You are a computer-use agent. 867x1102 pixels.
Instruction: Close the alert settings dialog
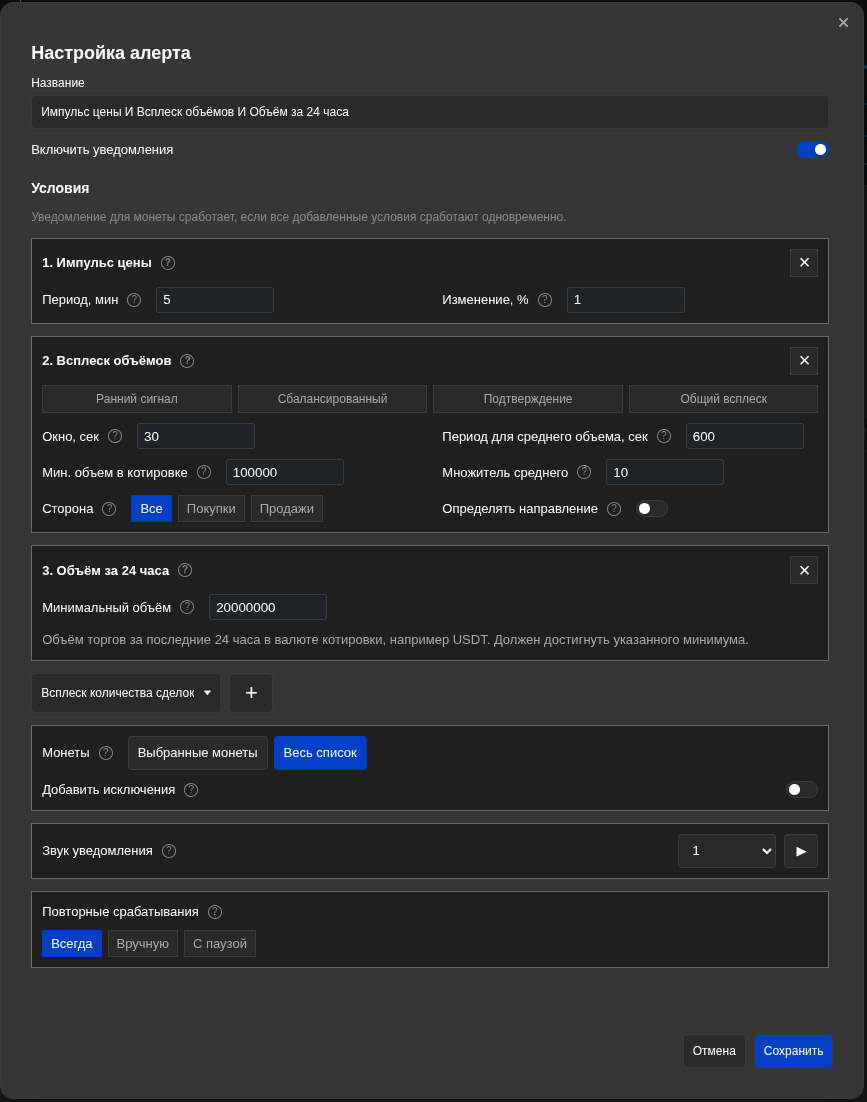pyautogui.click(x=843, y=23)
